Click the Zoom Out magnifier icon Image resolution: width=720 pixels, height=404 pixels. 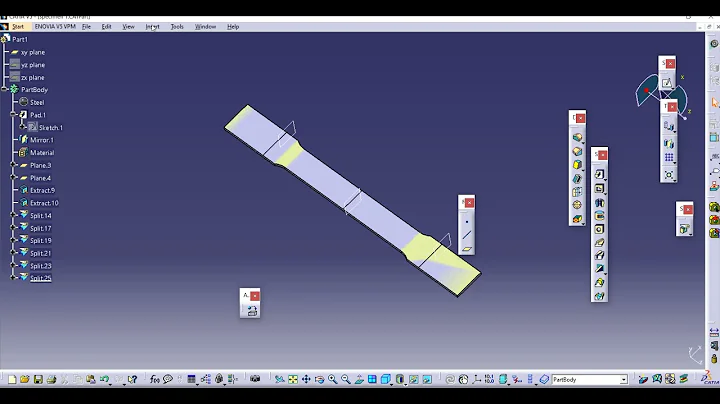coord(346,379)
